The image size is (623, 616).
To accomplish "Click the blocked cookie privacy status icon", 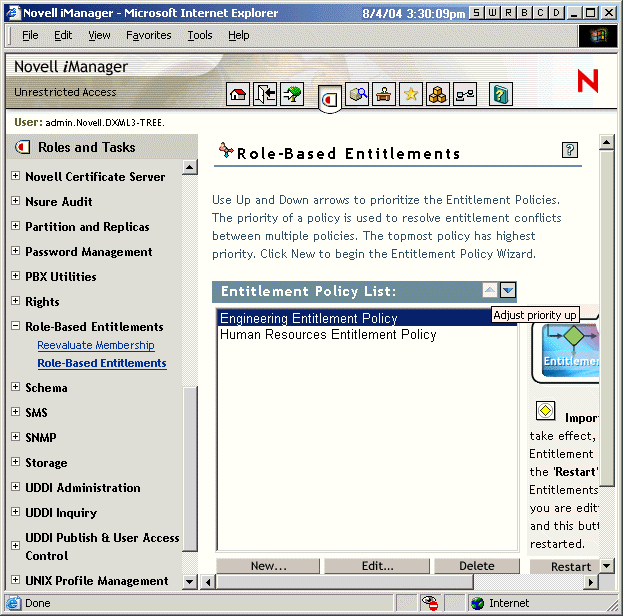I will (x=430, y=603).
